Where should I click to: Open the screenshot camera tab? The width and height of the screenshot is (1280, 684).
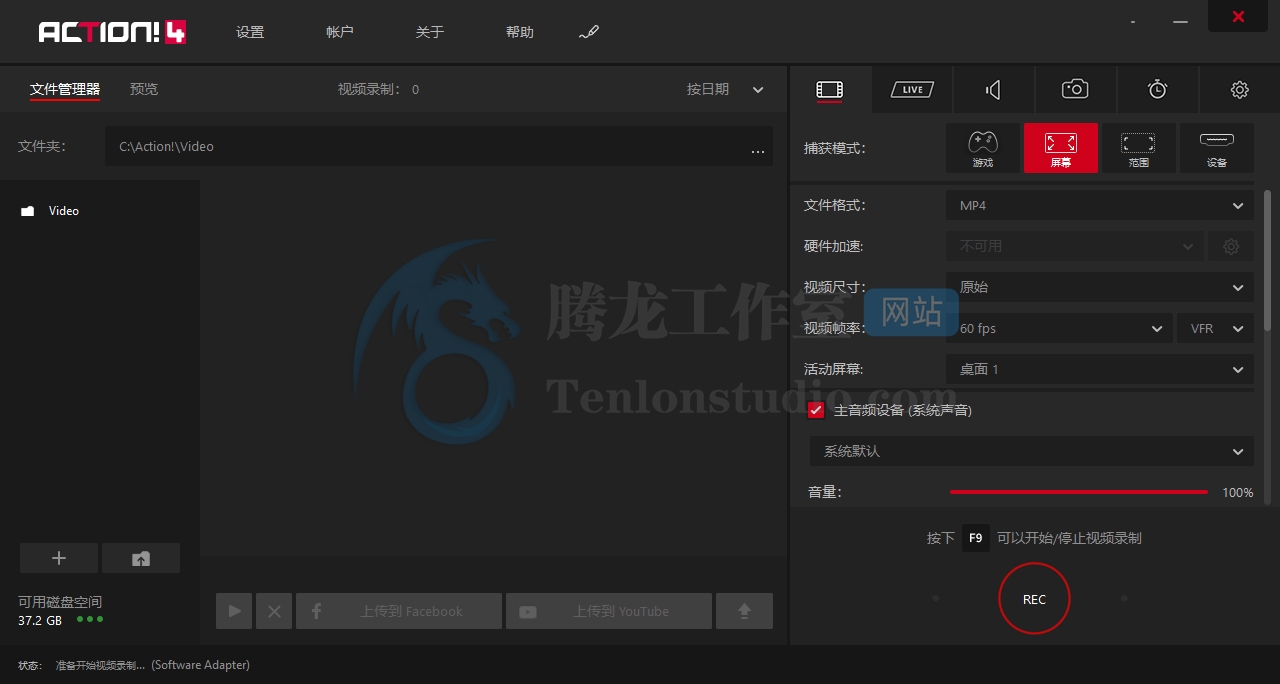coord(1075,89)
